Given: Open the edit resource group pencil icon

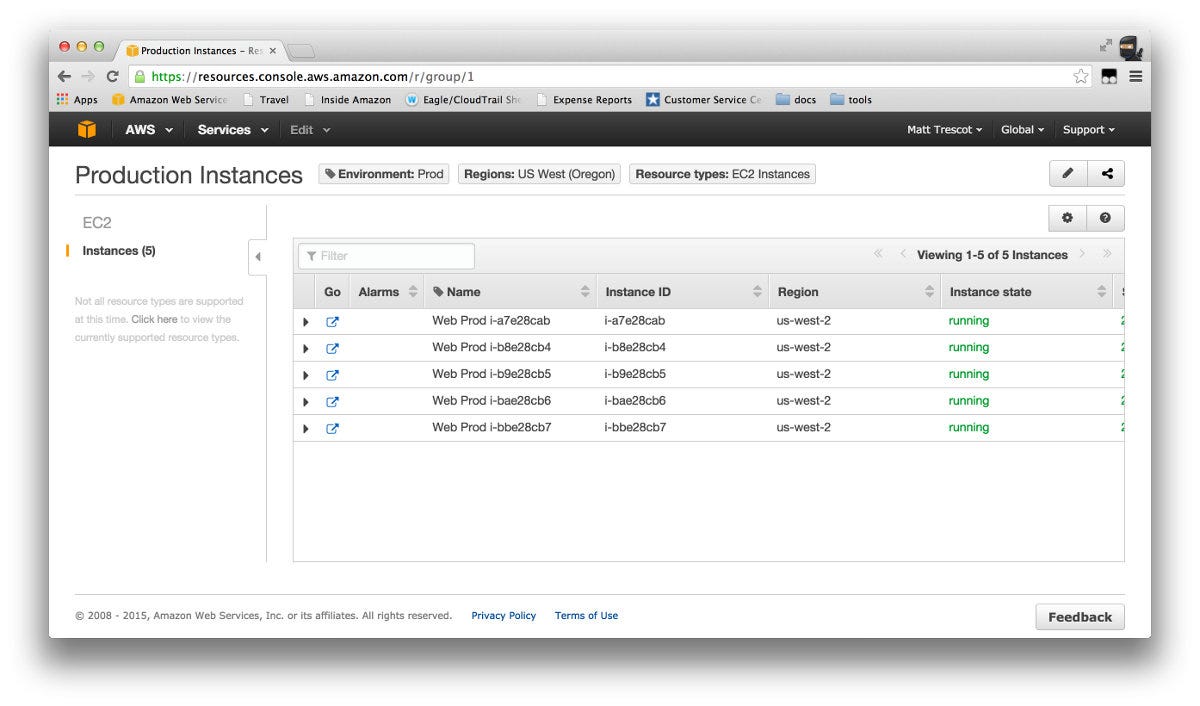Looking at the screenshot, I should [x=1066, y=173].
